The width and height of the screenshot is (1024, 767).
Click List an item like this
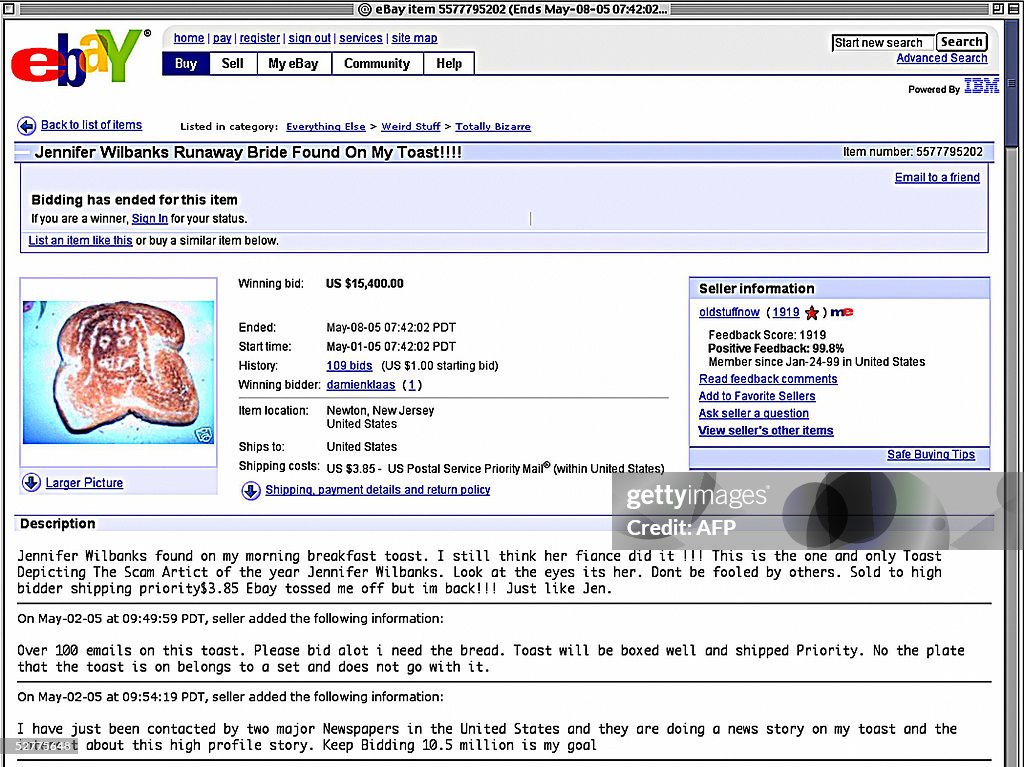[80, 240]
